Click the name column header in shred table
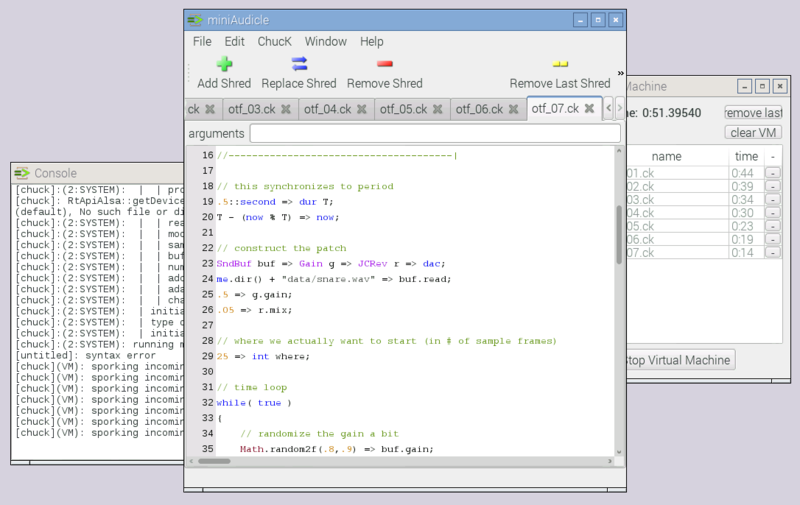 (x=666, y=157)
